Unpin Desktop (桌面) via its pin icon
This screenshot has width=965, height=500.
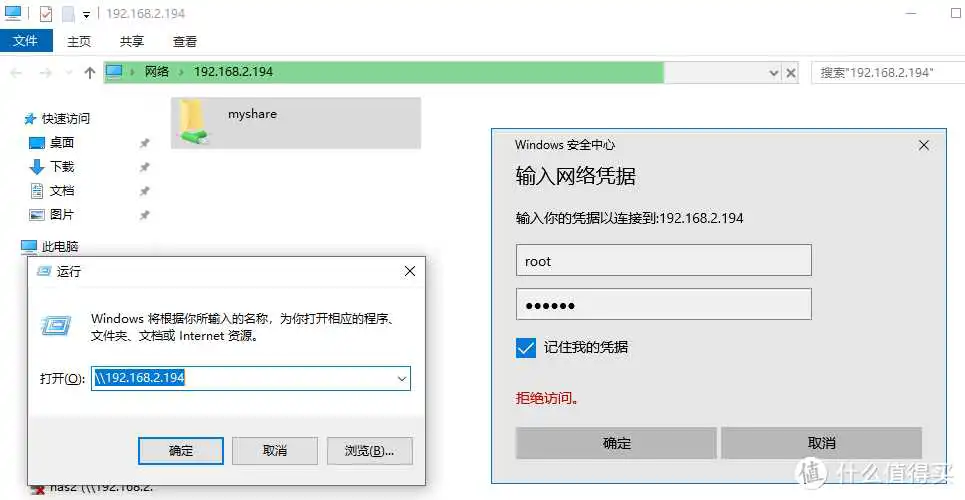point(145,143)
